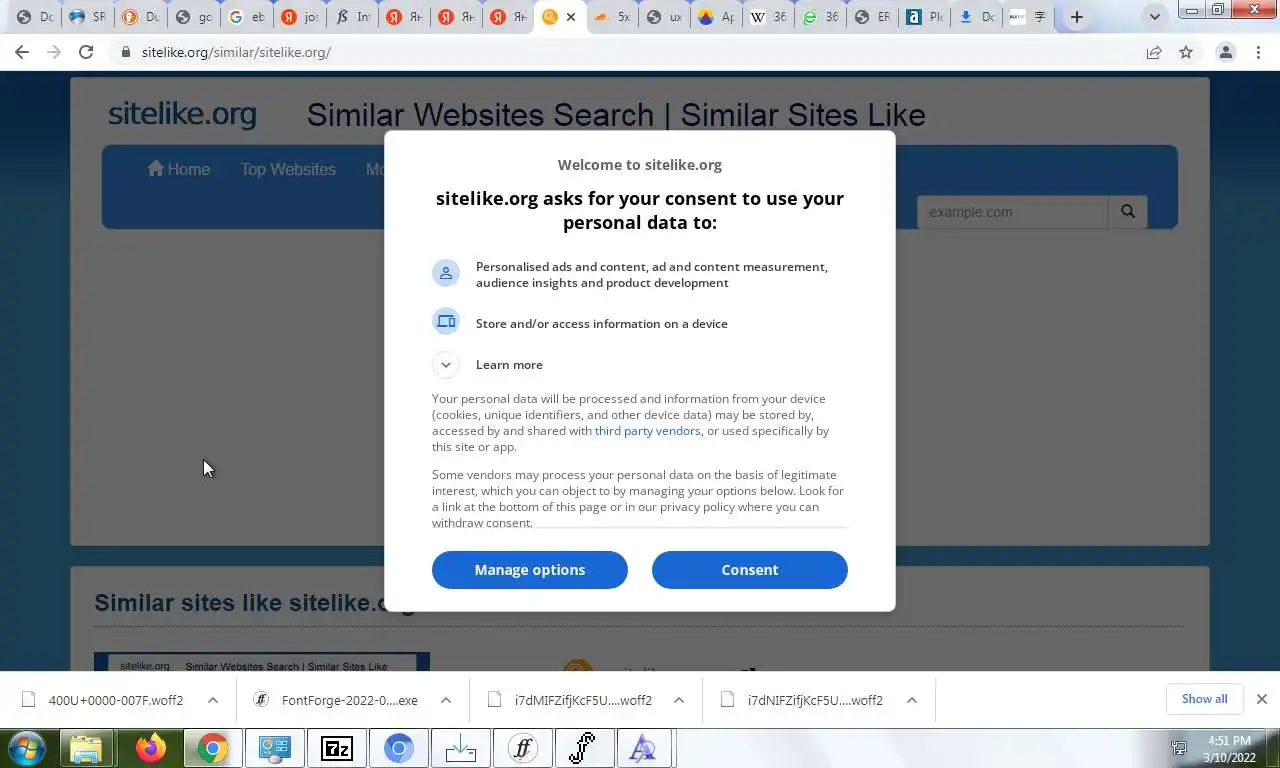1280x768 pixels.
Task: Click the device icon for store information
Action: (446, 321)
